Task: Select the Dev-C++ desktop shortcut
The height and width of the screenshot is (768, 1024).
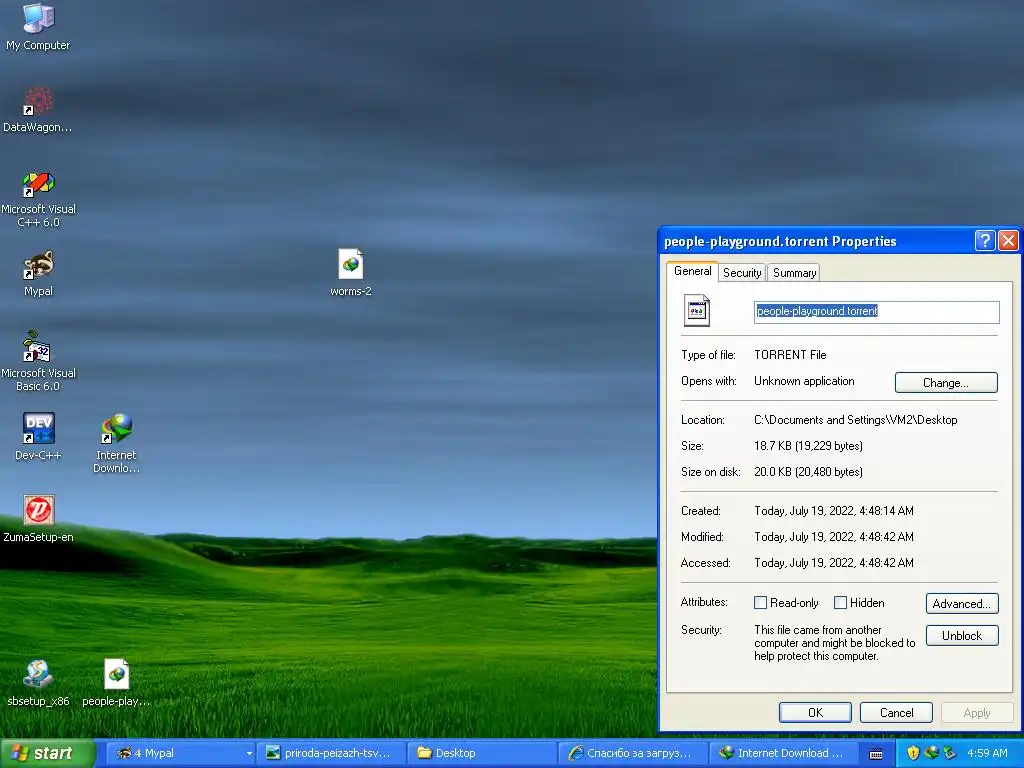Action: (x=38, y=436)
